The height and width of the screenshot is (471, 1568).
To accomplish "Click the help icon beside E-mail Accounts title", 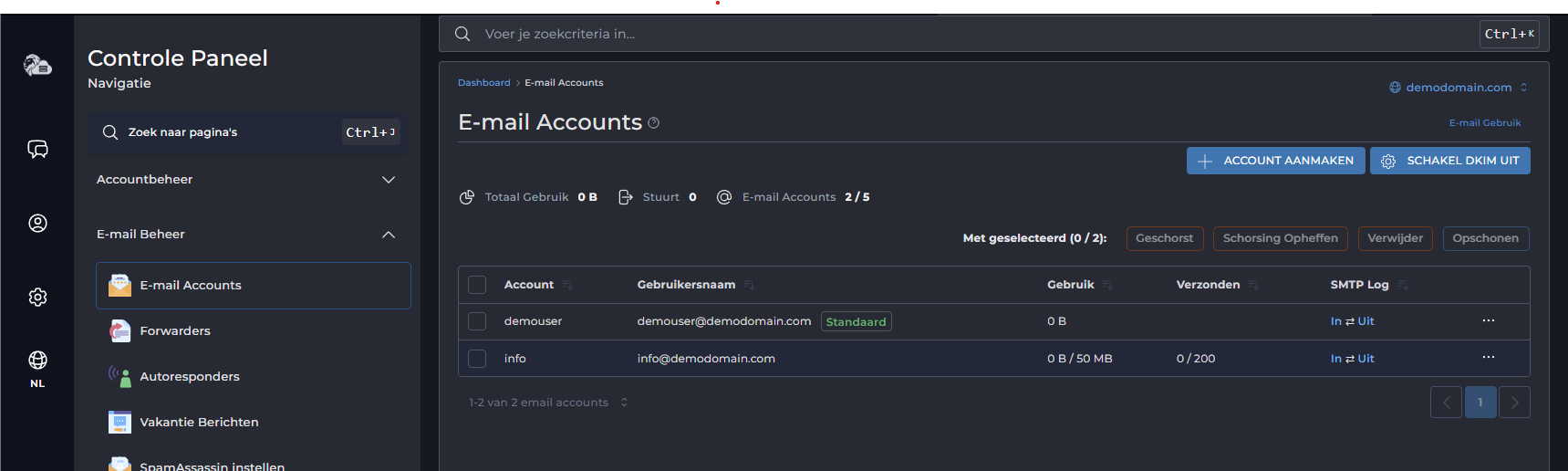I will point(654,123).
